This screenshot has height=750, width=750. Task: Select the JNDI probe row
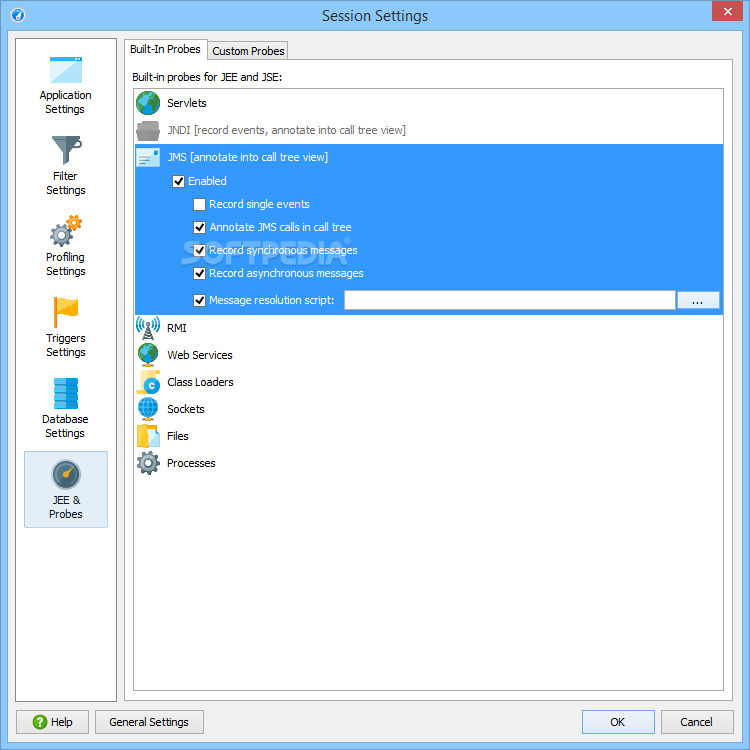pyautogui.click(x=429, y=130)
